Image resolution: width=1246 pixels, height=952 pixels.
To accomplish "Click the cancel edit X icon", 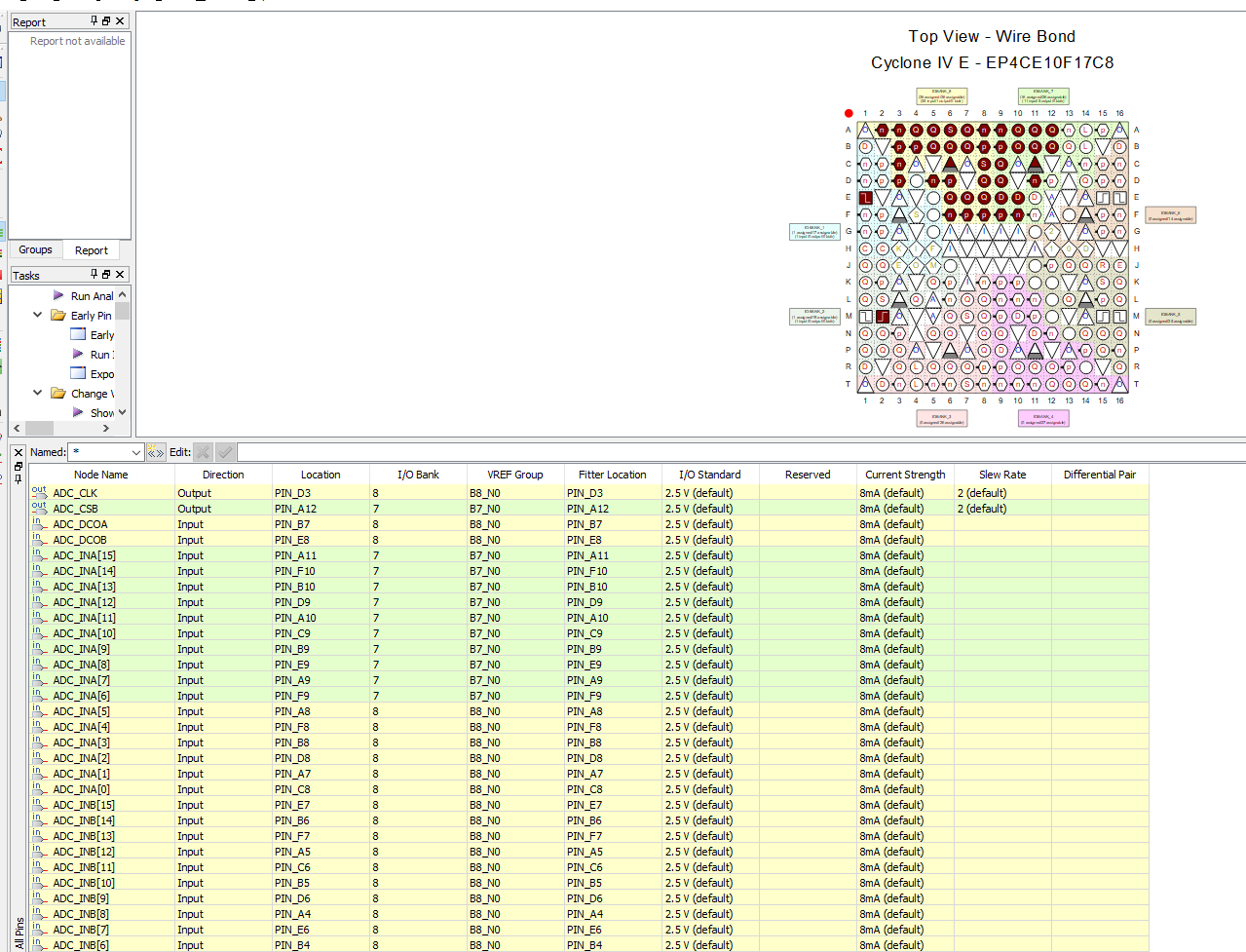I will 203,452.
